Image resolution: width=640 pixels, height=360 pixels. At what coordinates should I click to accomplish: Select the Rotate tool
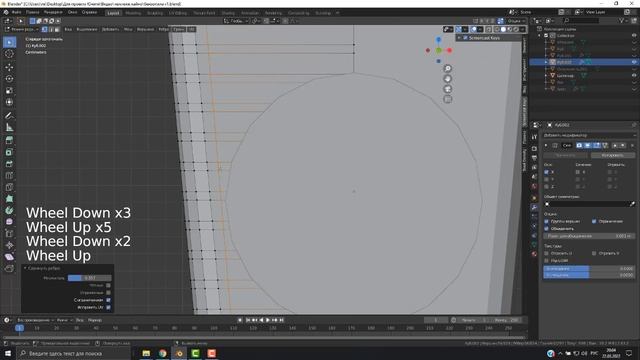pos(9,78)
